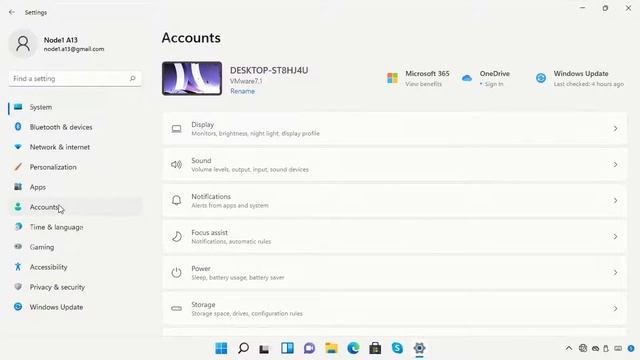Viewport: 640px width, 360px height.
Task: Open Skype from the taskbar
Action: 397,348
